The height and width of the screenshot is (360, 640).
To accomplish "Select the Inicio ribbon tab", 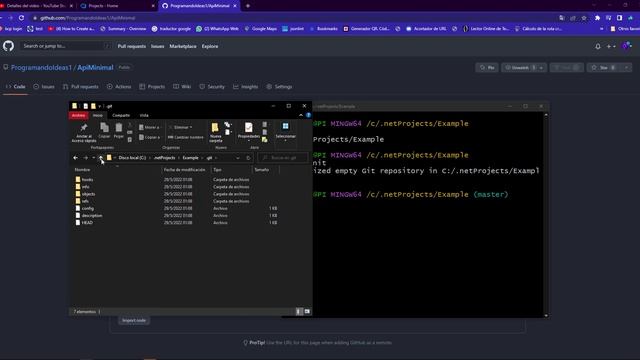I will (98, 116).
